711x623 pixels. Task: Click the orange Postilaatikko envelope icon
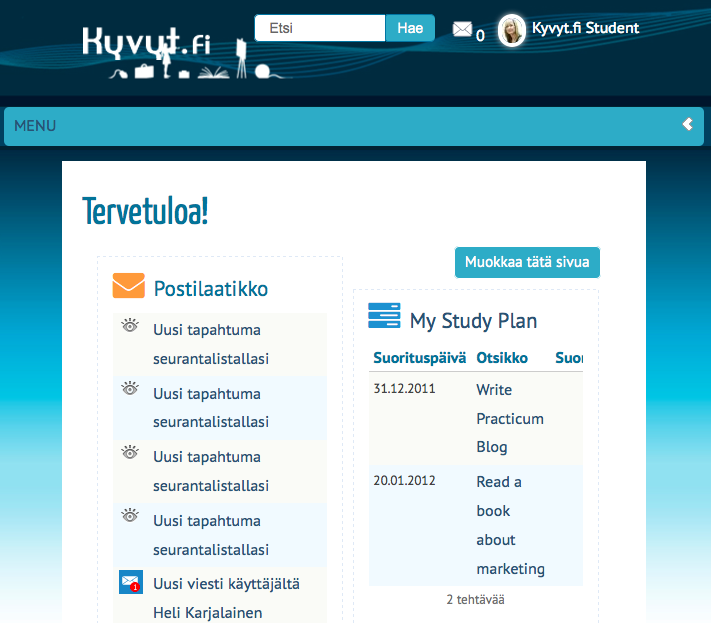(129, 285)
